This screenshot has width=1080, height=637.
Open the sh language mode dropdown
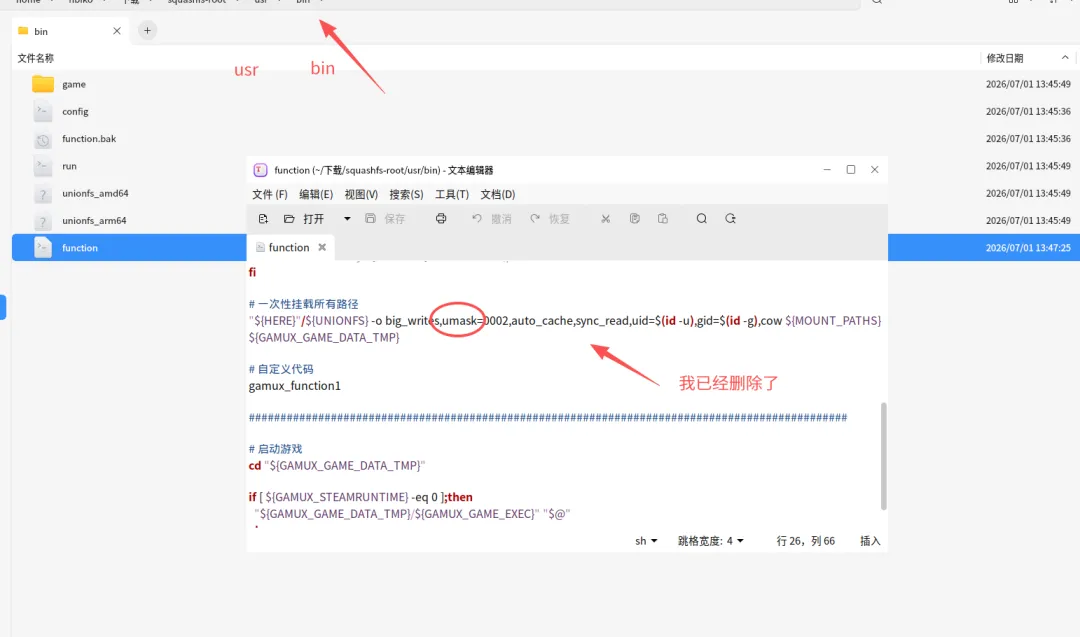coord(645,541)
